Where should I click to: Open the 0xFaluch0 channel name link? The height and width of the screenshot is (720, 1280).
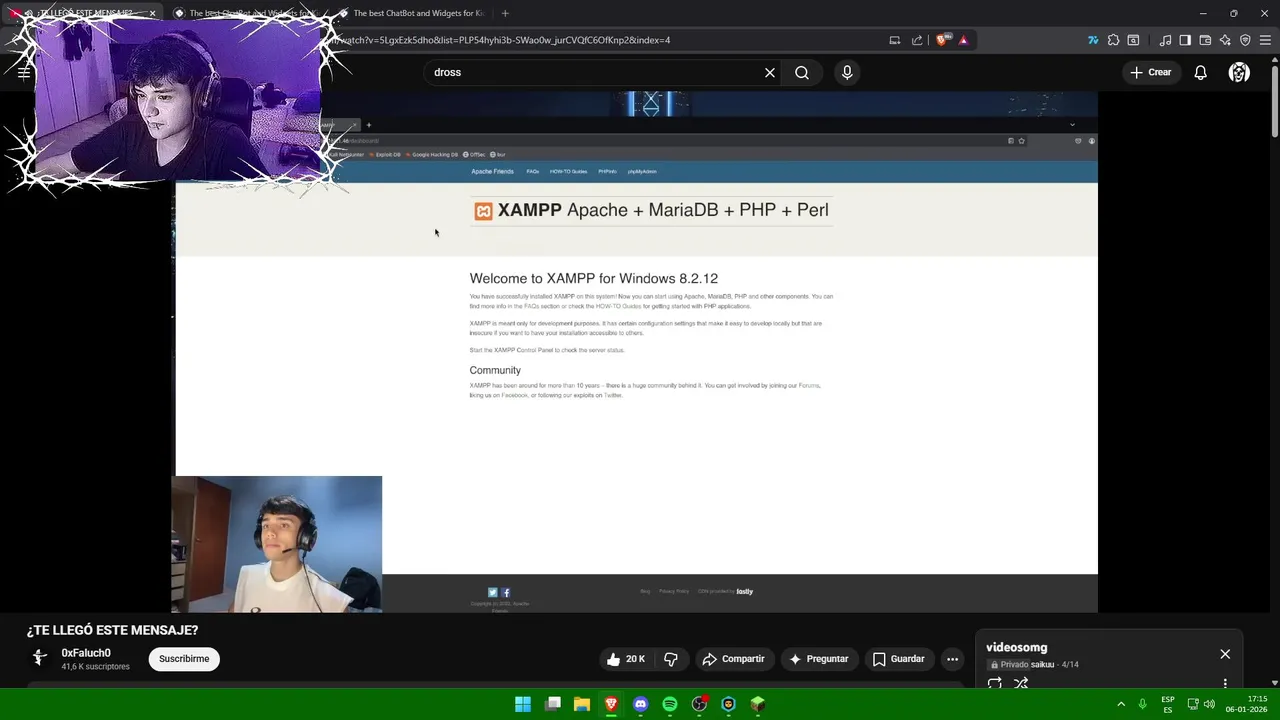86,653
